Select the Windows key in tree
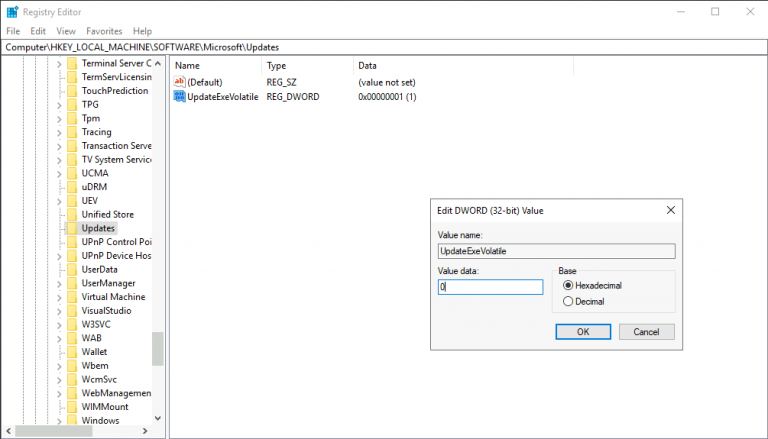Viewport: 768px width, 439px height. pos(100,420)
